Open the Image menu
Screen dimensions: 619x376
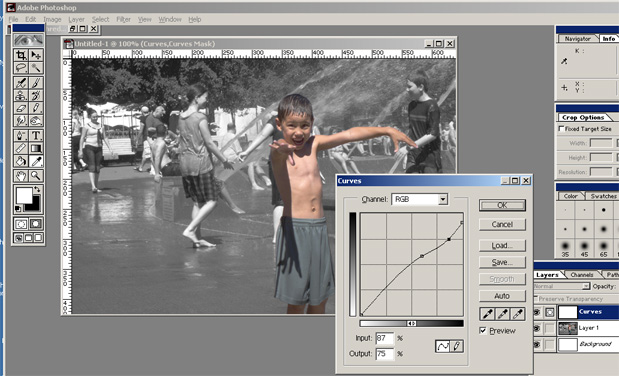tap(52, 19)
